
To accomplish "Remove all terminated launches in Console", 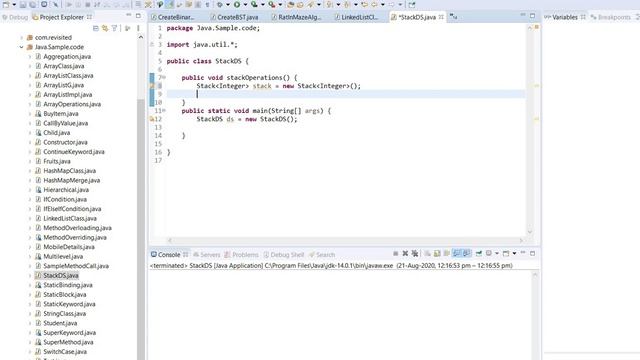I will point(415,253).
